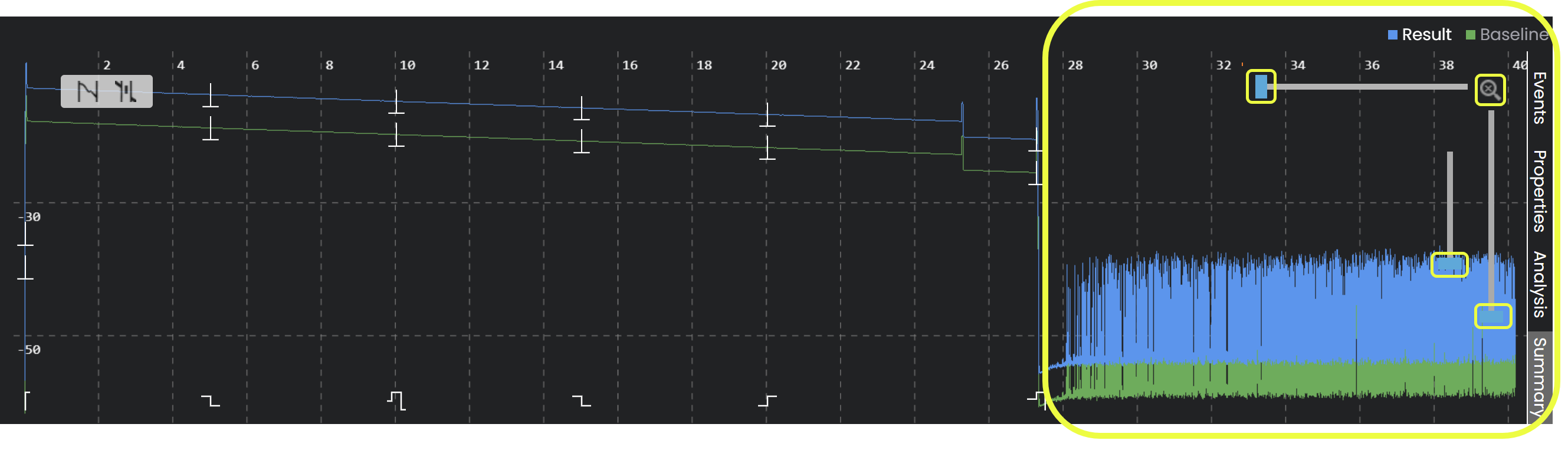Click the lower y-axis cursor marker above -50

(x=25, y=268)
